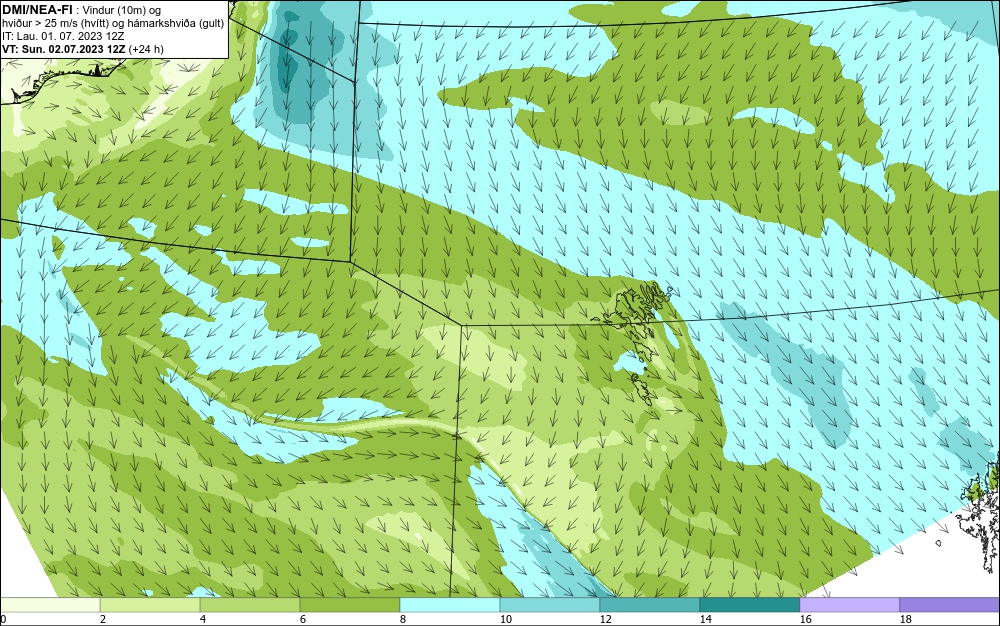The height and width of the screenshot is (626, 1000).
Task: Click the 10–12 m/s teal legend swatch
Action: point(550,604)
